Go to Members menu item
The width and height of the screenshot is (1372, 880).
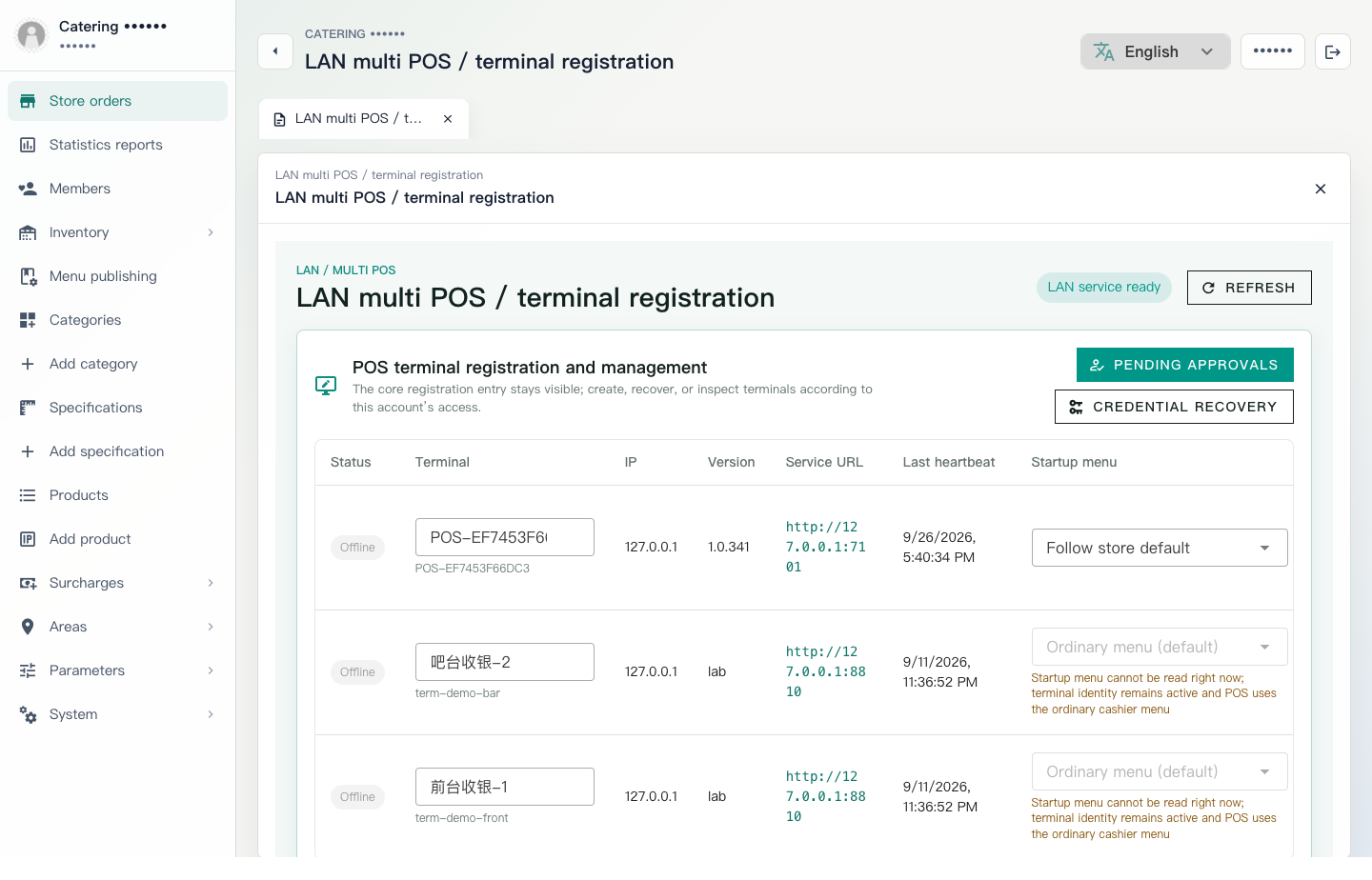pyautogui.click(x=117, y=189)
